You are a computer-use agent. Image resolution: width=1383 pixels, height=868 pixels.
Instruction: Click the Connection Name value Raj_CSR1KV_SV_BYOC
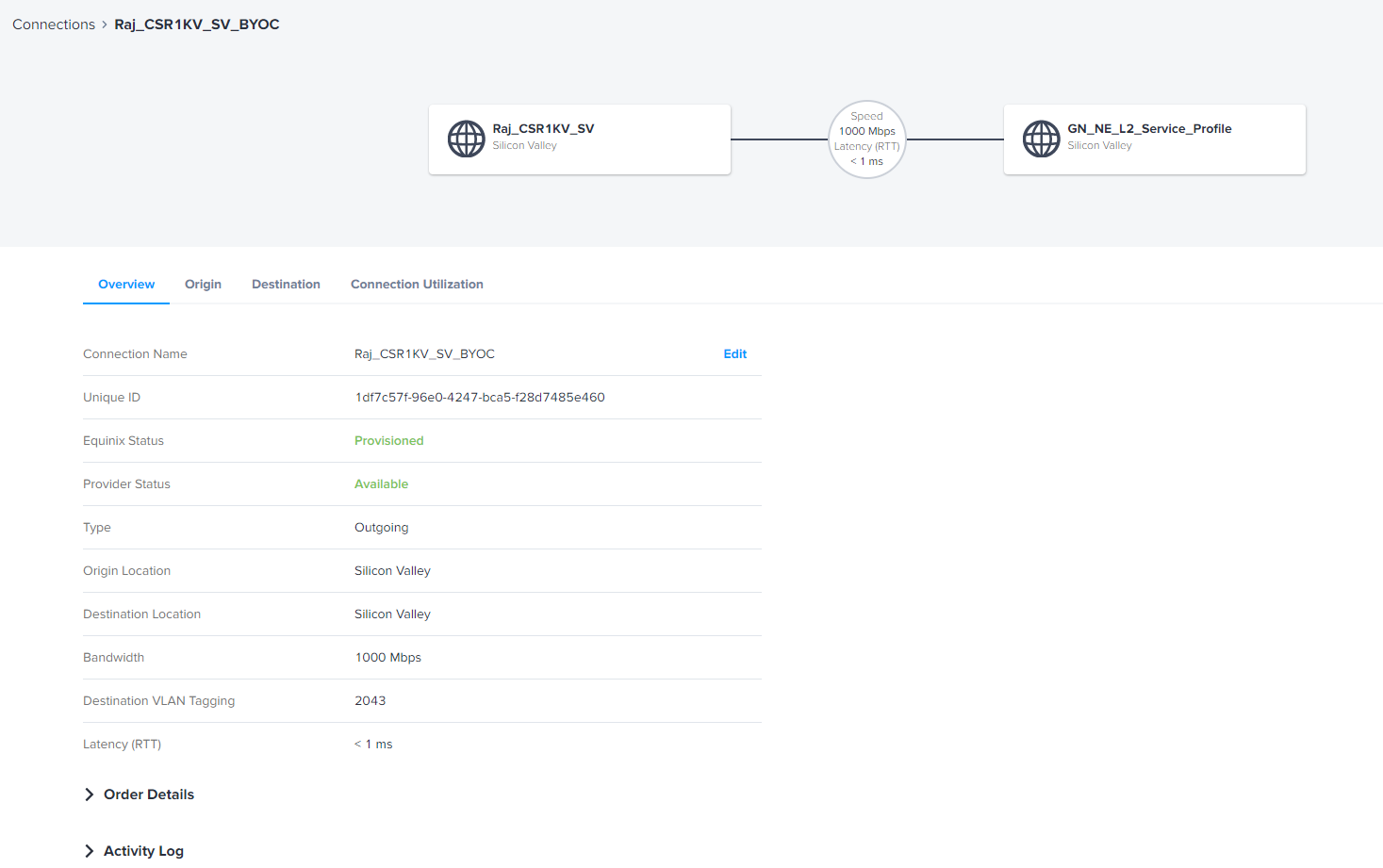pos(424,354)
